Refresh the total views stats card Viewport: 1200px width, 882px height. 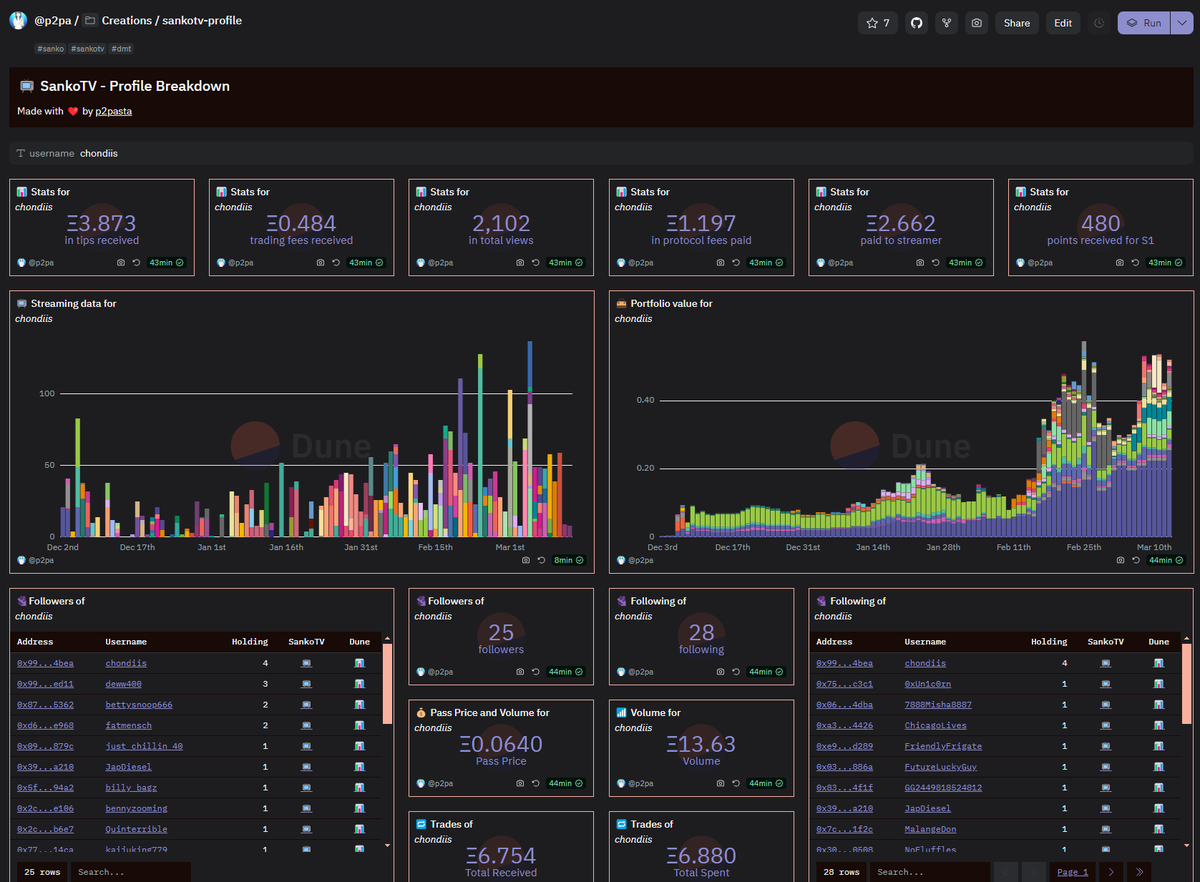click(535, 262)
